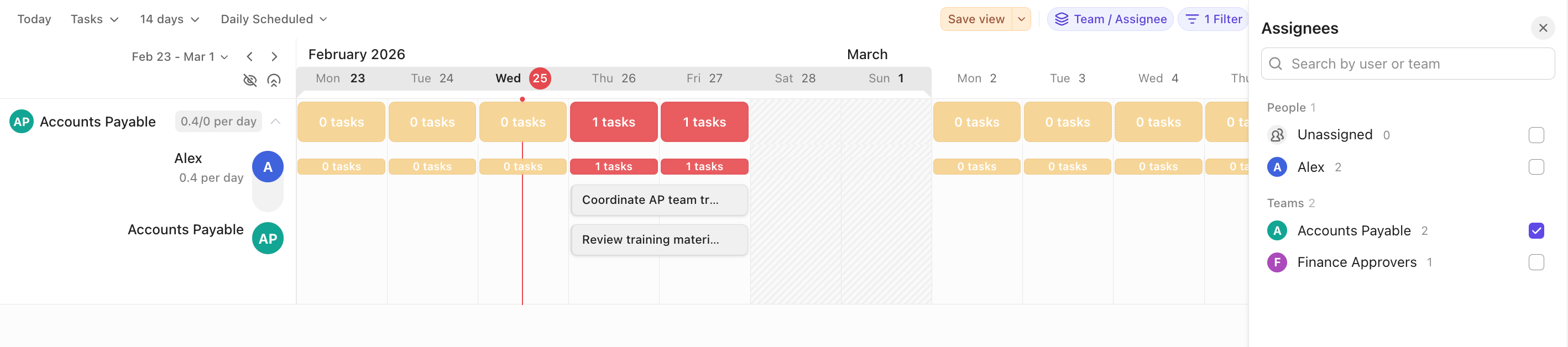Open the Tasks dropdown
Screen dimensions: 1568x347
pyautogui.click(x=95, y=19)
